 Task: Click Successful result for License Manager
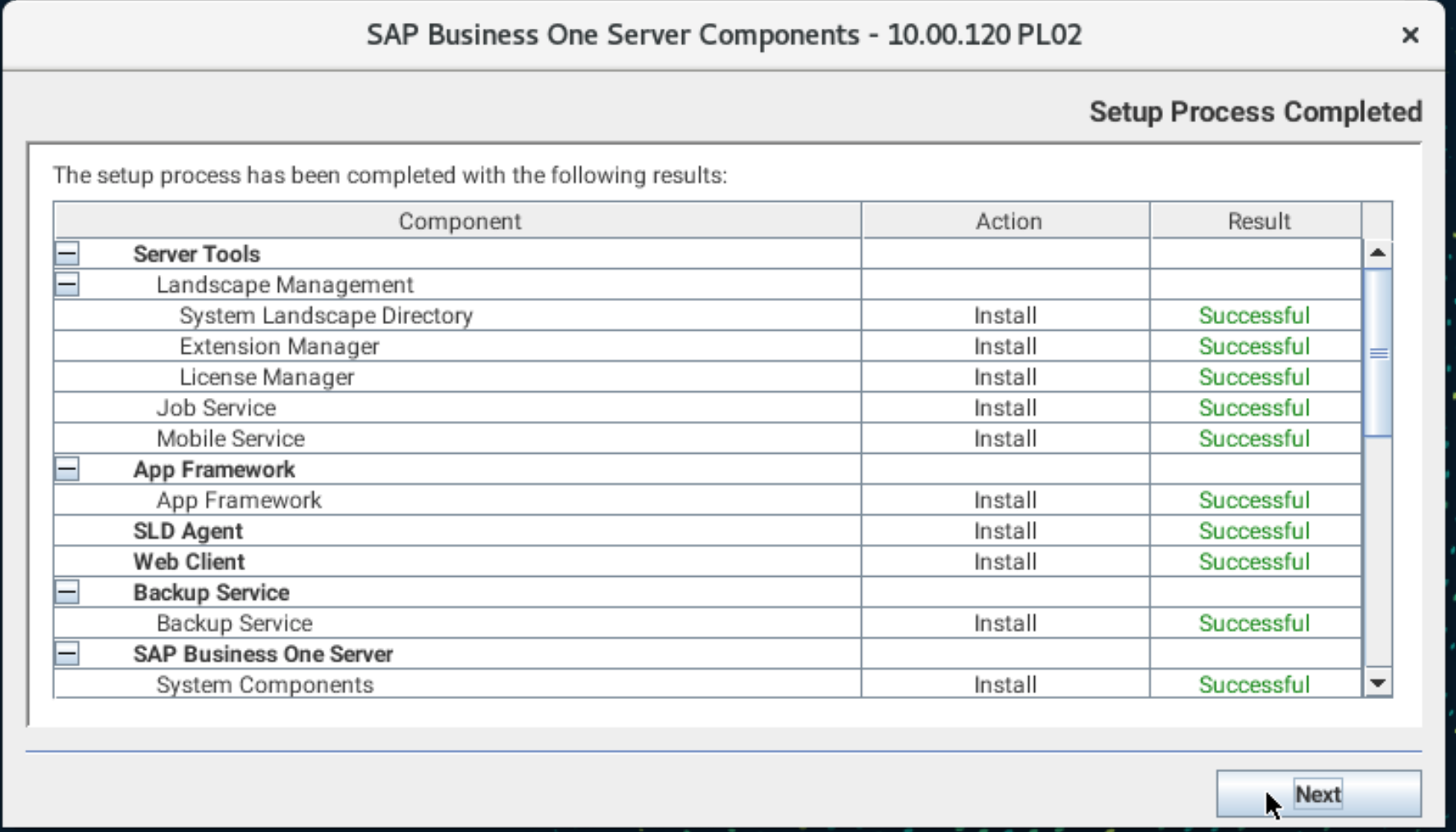click(x=1254, y=377)
